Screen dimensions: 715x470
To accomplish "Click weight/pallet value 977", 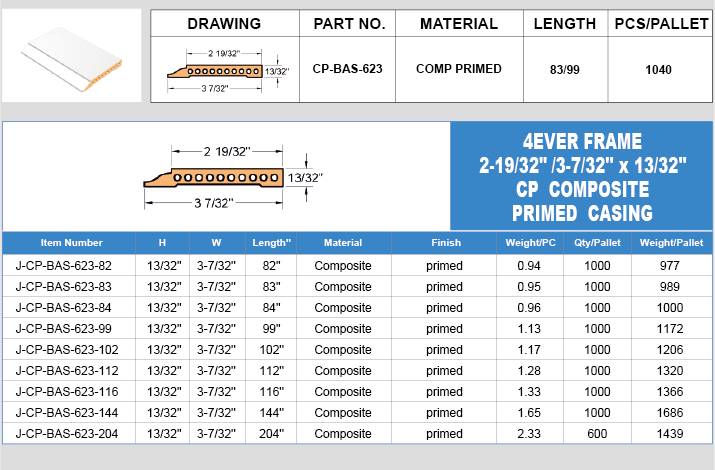I will tap(669, 265).
